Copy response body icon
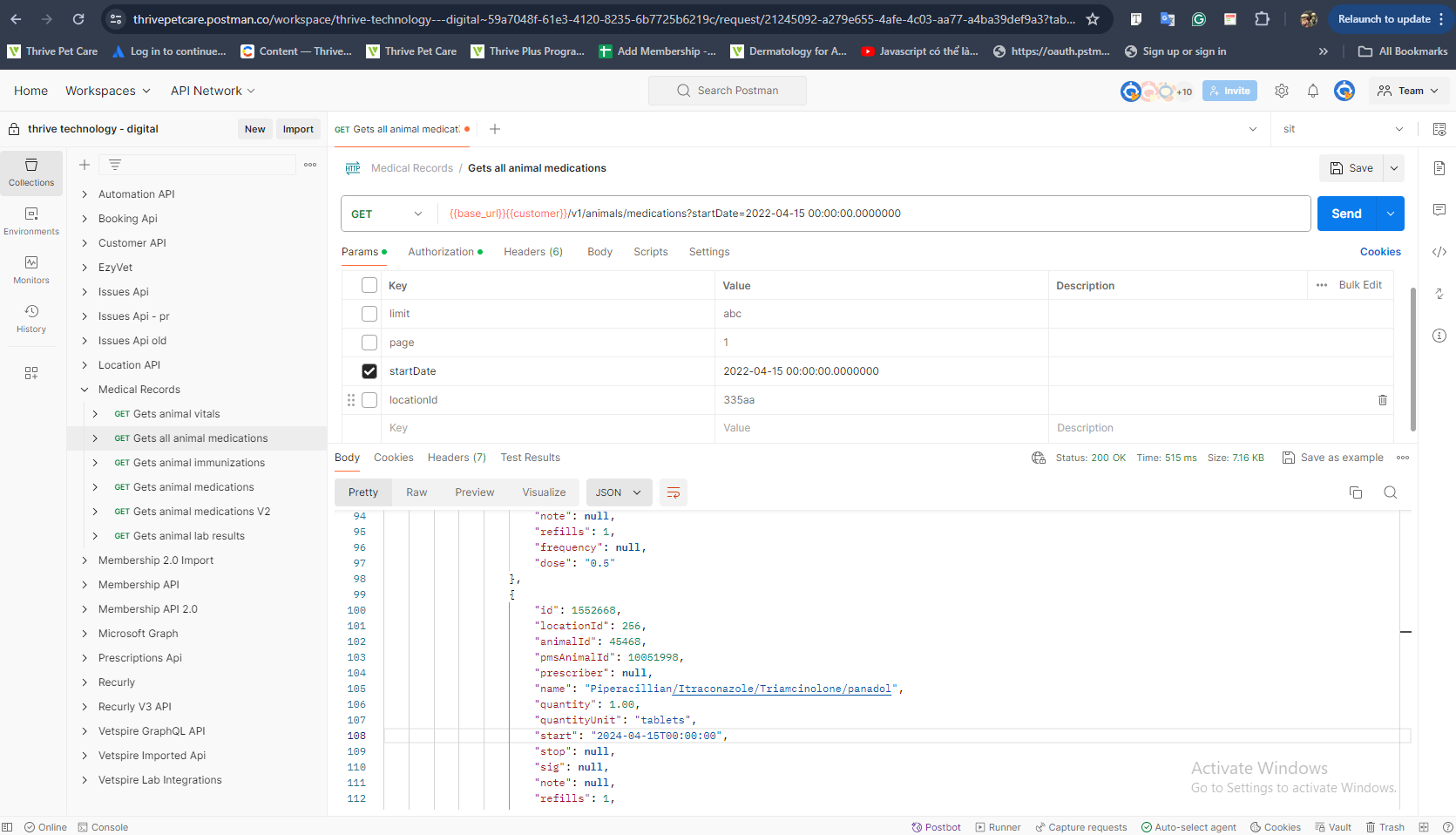This screenshot has height=835, width=1456. point(1356,492)
